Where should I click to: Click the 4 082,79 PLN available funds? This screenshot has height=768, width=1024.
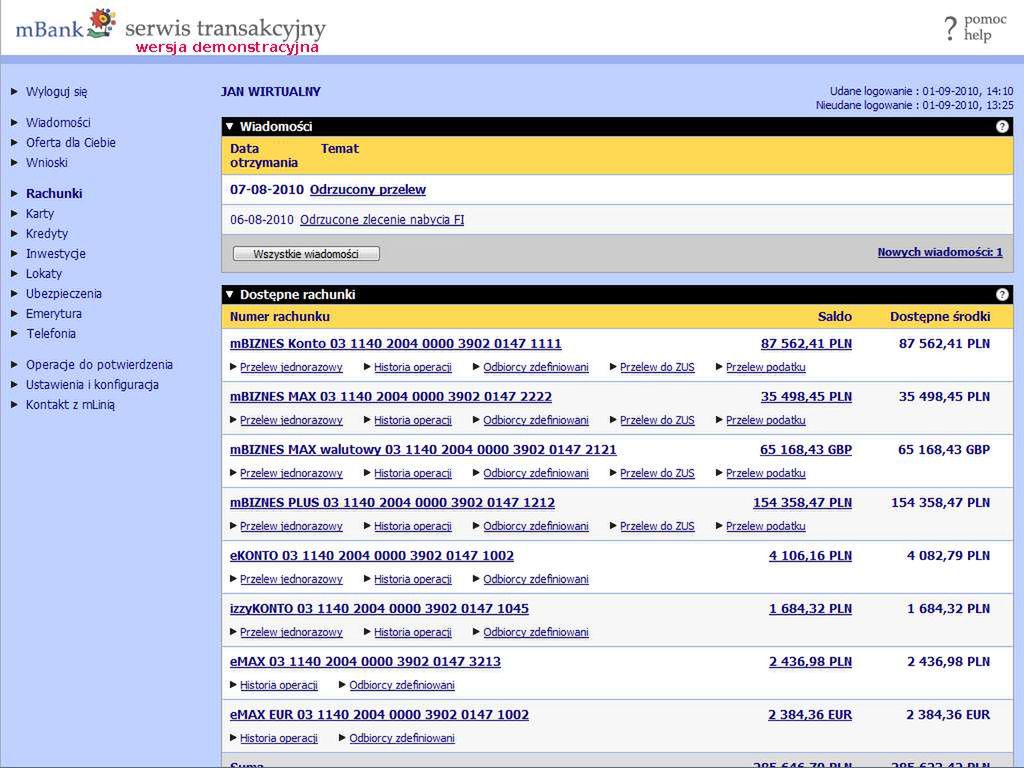pyautogui.click(x=948, y=555)
